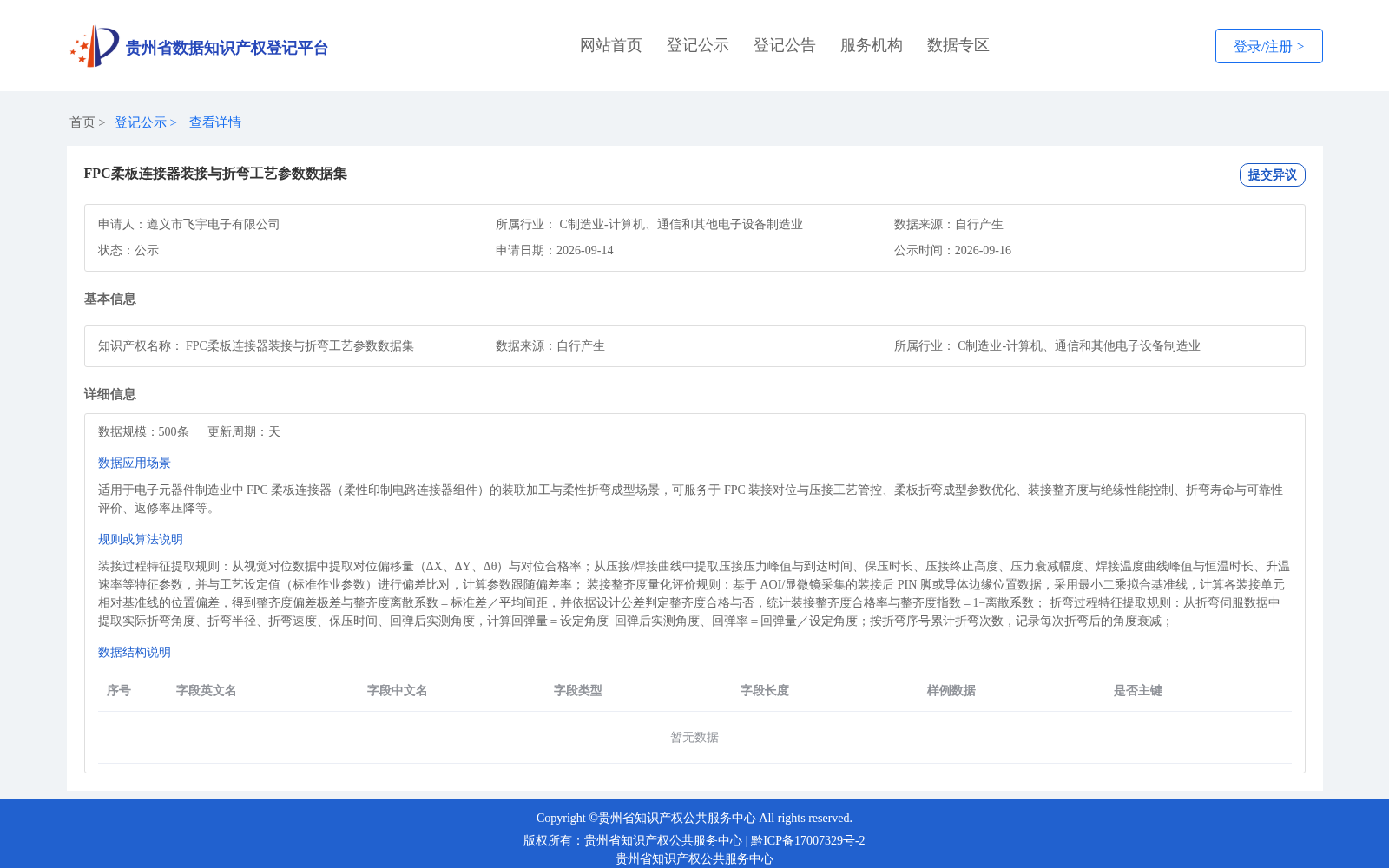The width and height of the screenshot is (1389, 868).
Task: Click 首页 in the breadcrumb
Action: (82, 122)
